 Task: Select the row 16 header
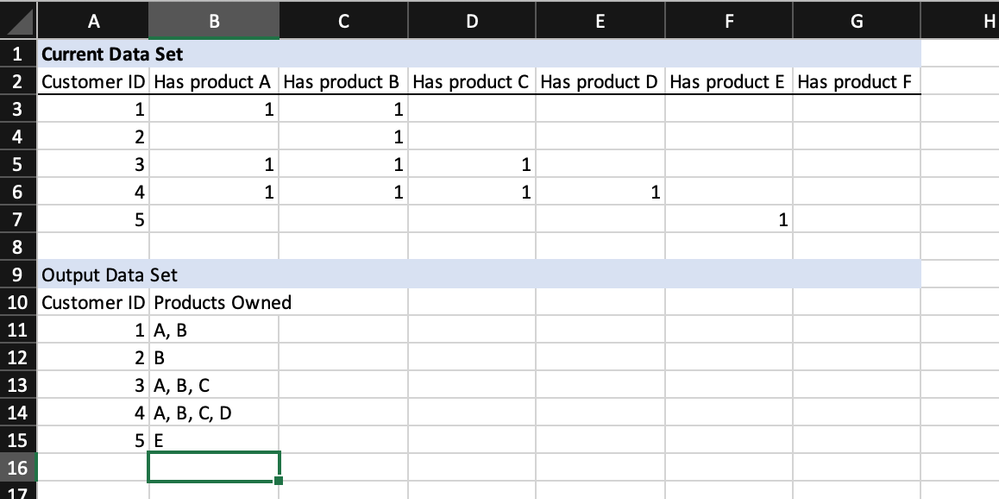pyautogui.click(x=17, y=466)
